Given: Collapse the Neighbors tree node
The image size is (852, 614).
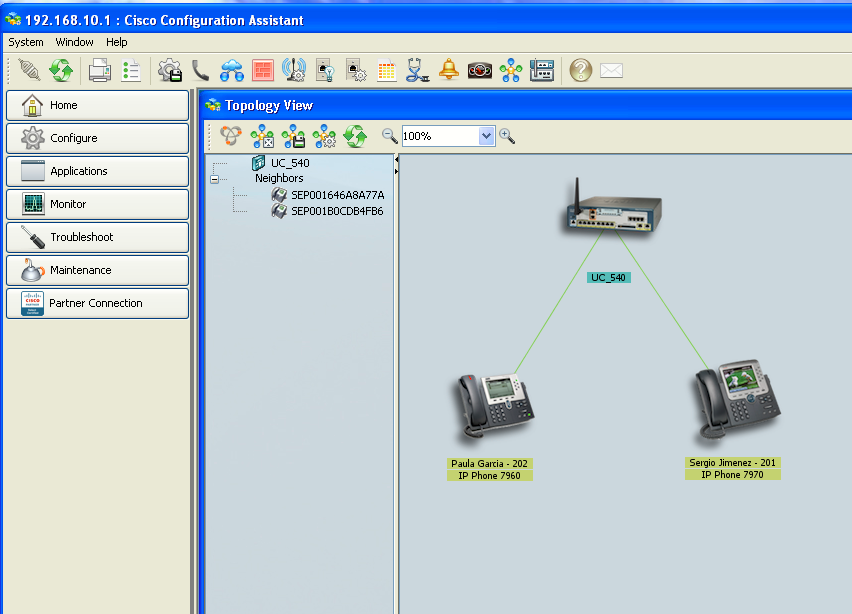Looking at the screenshot, I should 215,179.
